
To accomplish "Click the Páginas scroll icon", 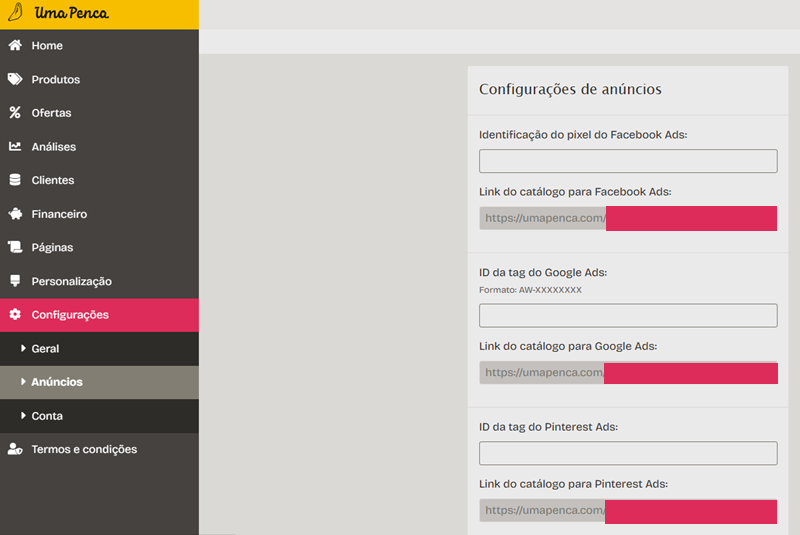I will pyautogui.click(x=15, y=247).
